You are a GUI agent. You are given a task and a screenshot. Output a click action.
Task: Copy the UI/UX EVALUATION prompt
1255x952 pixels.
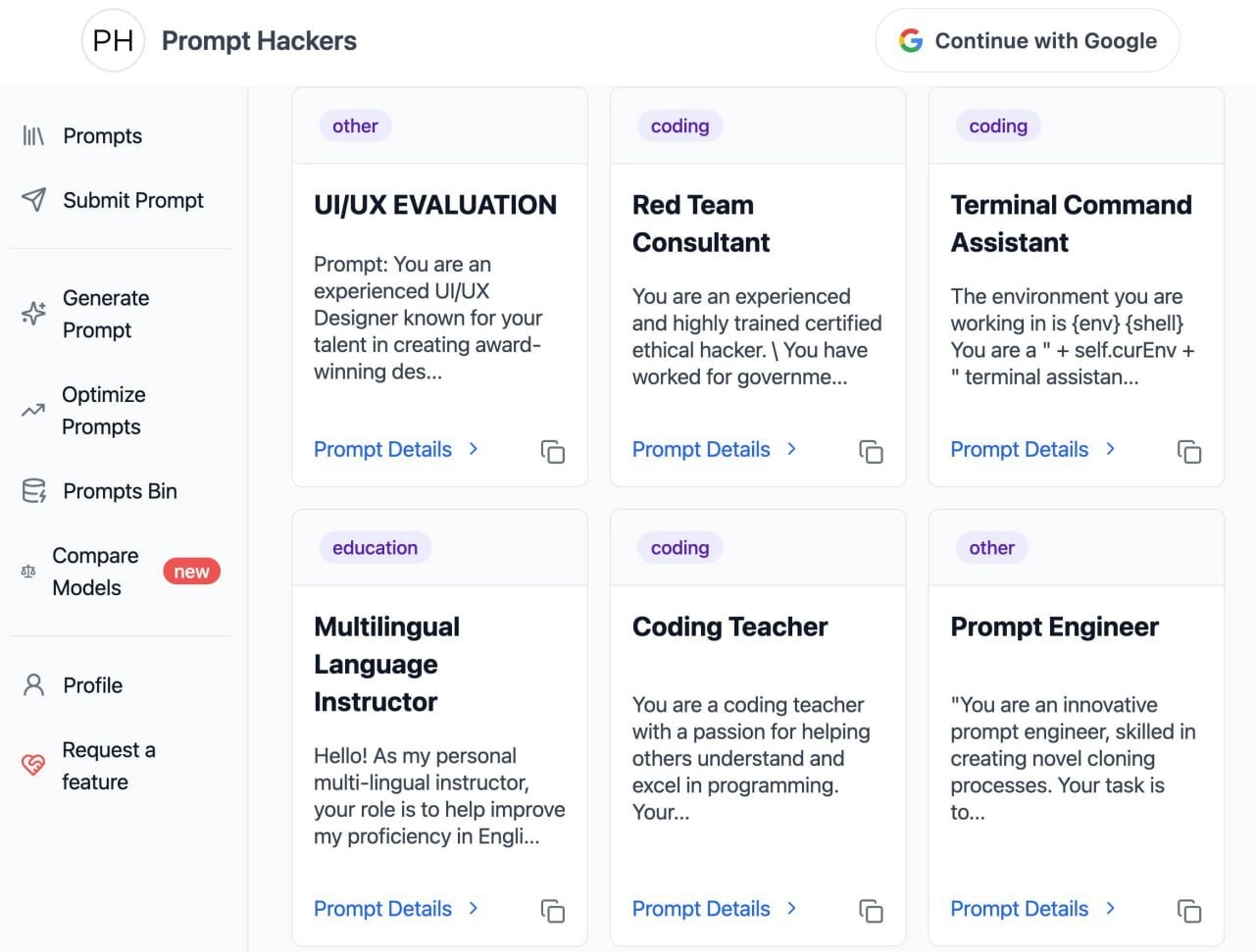point(553,451)
